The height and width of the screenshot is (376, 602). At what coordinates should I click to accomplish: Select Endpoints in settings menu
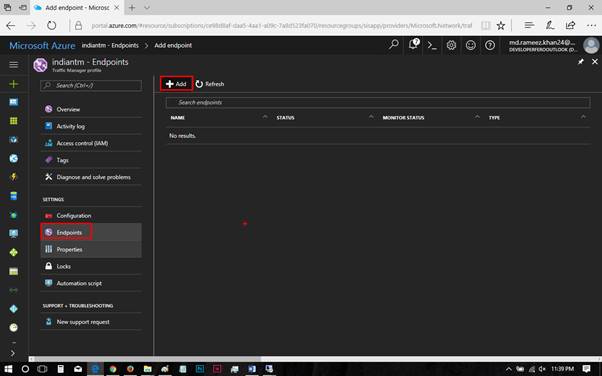coord(91,232)
